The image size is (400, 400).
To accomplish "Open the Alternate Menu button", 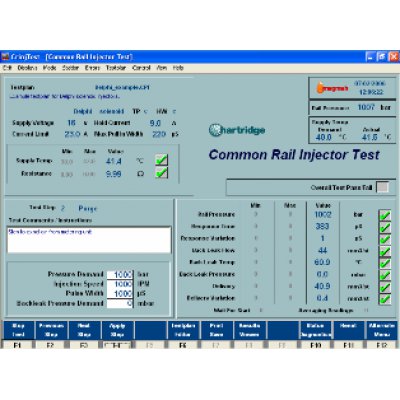I will (382, 330).
